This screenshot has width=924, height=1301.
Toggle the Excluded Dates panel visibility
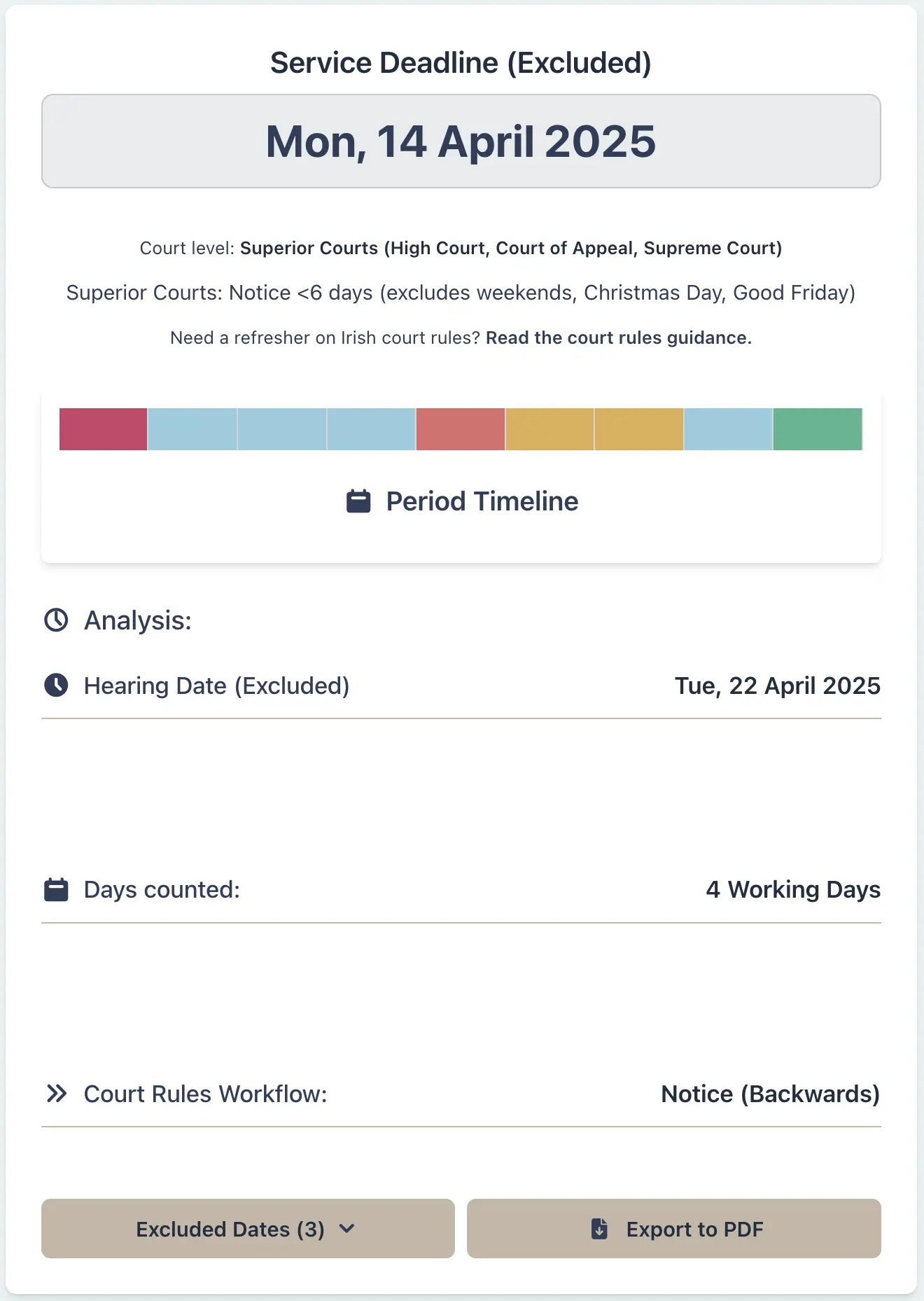tap(248, 1228)
